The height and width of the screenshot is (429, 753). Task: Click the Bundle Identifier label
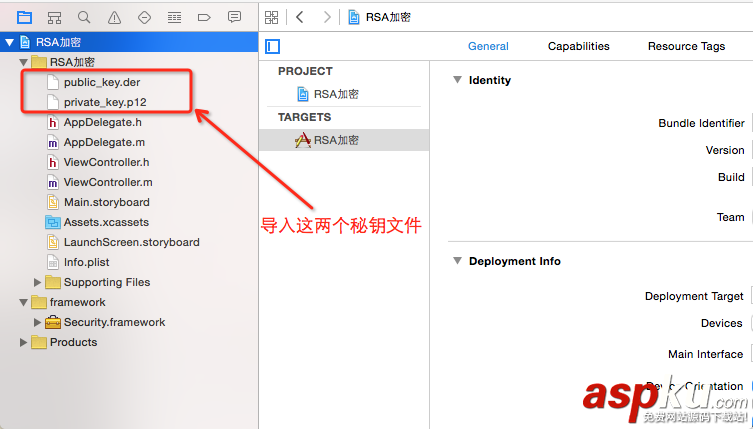[x=701, y=123]
